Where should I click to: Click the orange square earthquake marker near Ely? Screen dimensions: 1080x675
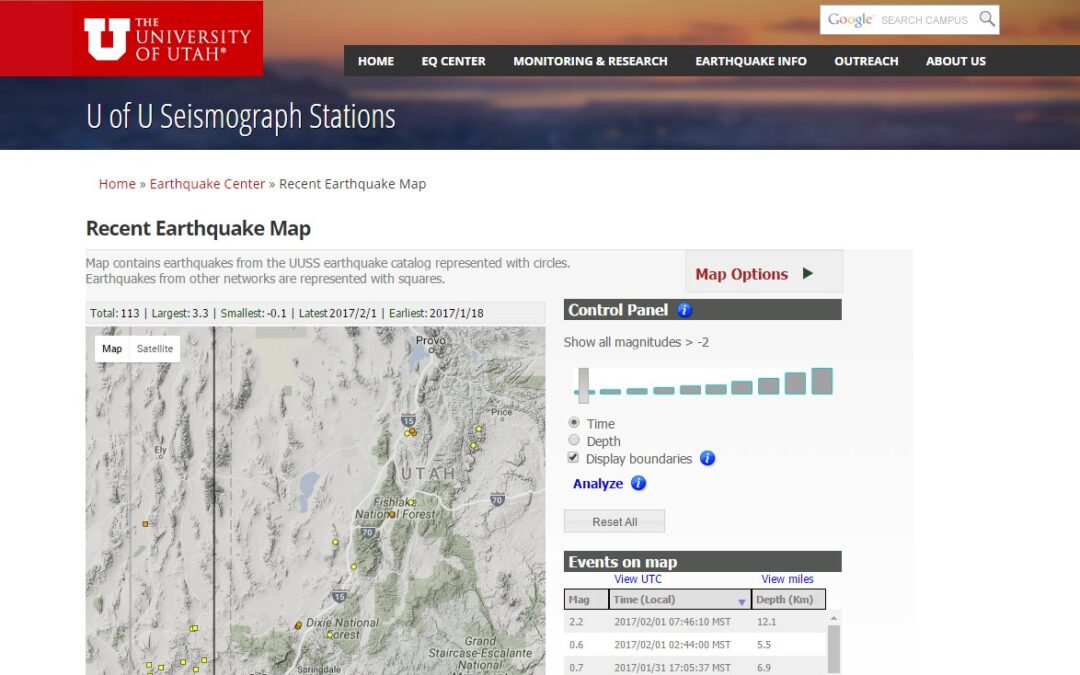145,523
